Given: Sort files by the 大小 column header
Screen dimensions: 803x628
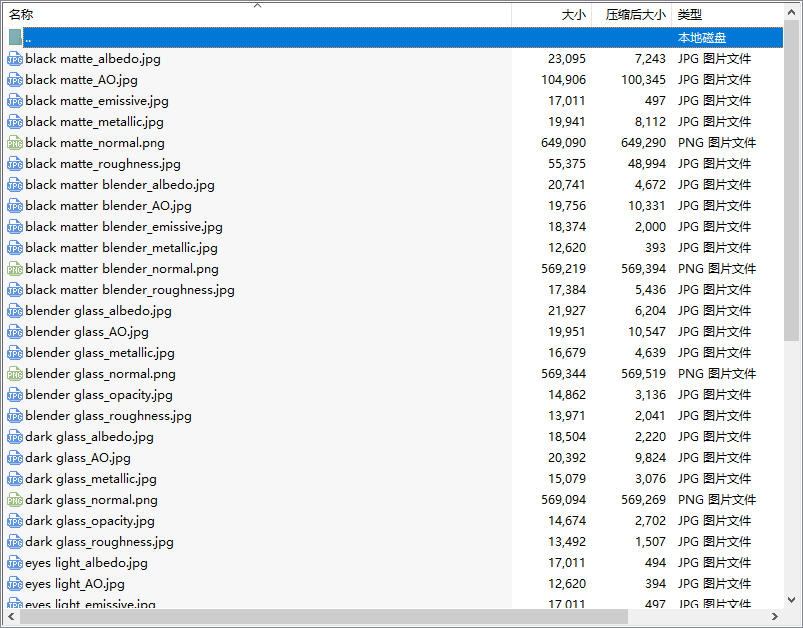Looking at the screenshot, I should click(573, 15).
